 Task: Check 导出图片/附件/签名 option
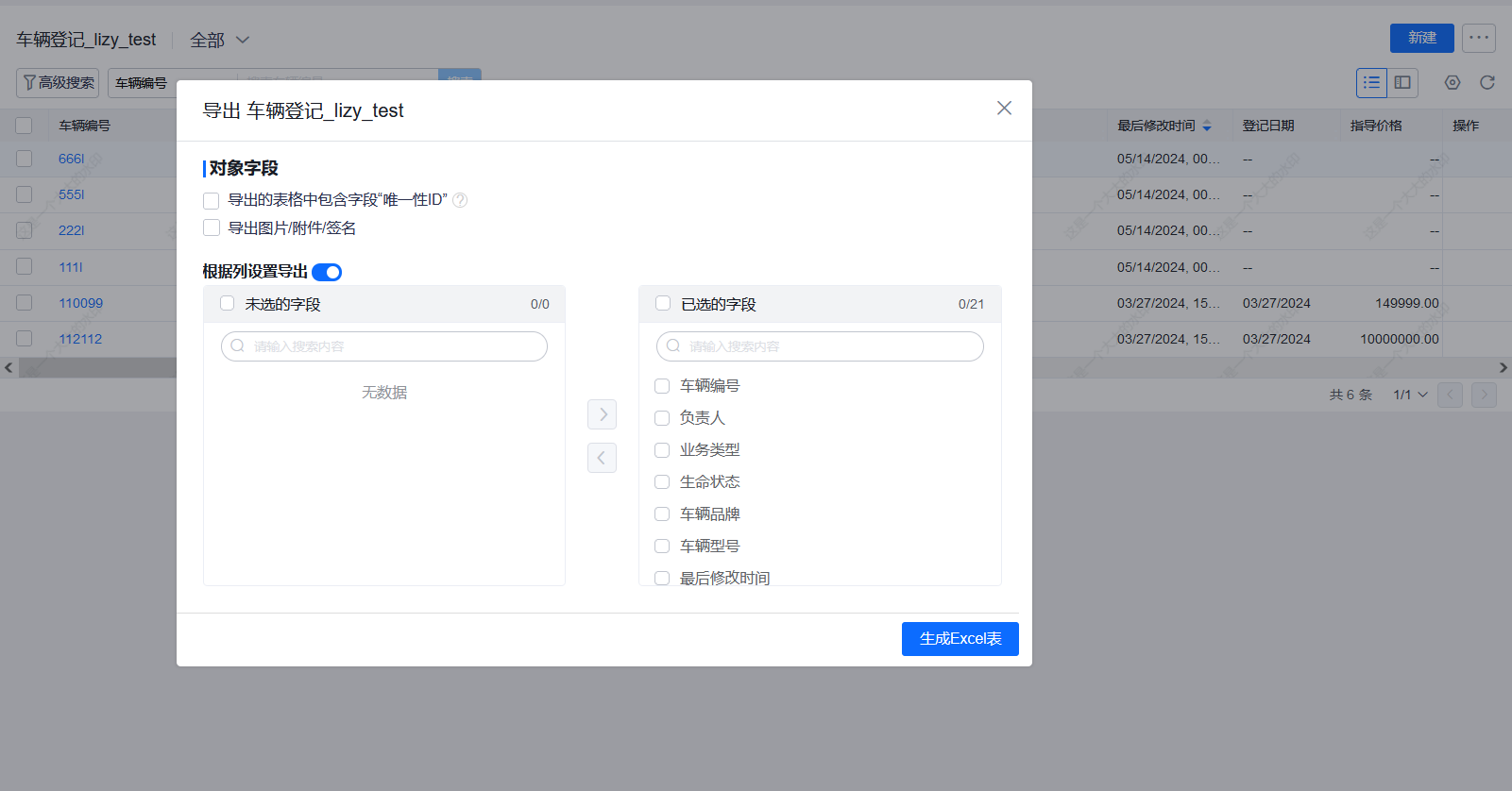pos(212,227)
